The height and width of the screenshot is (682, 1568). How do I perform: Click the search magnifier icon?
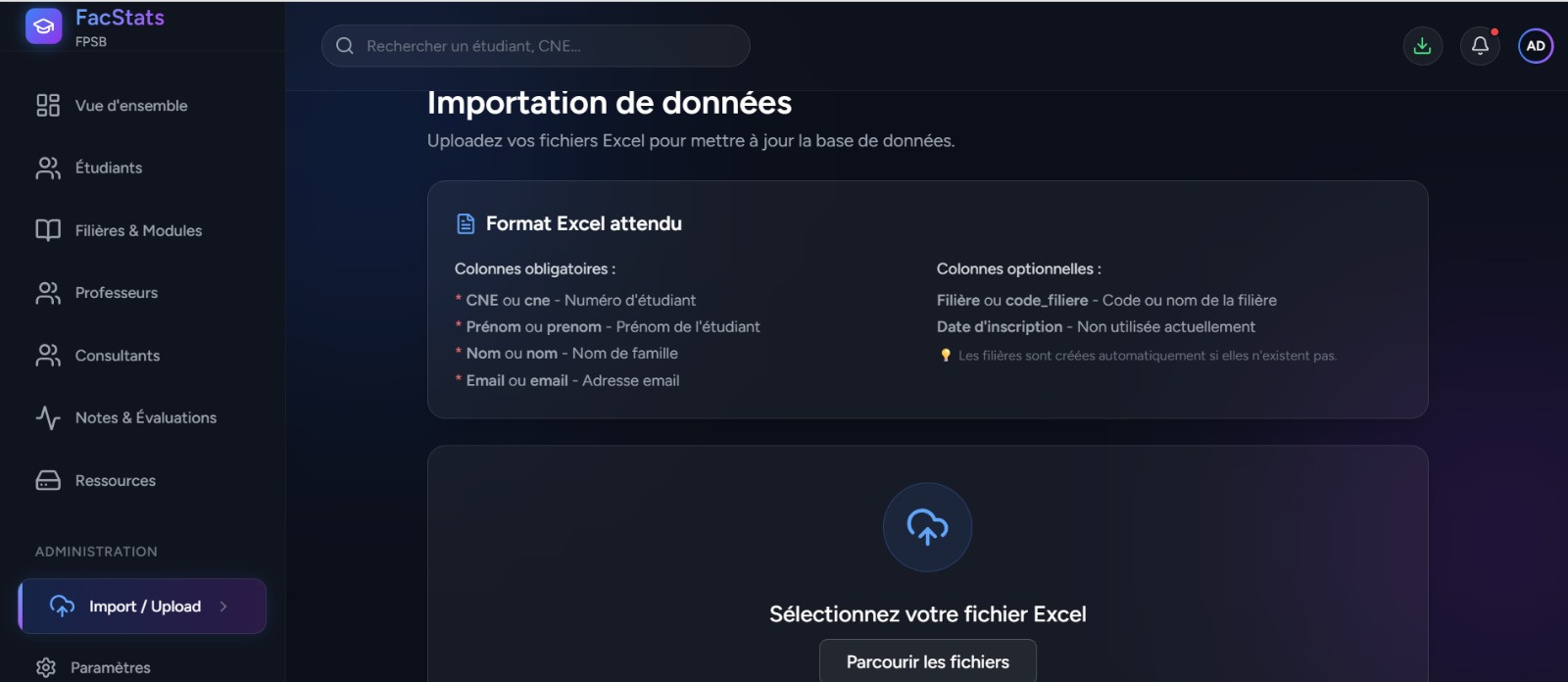(345, 46)
